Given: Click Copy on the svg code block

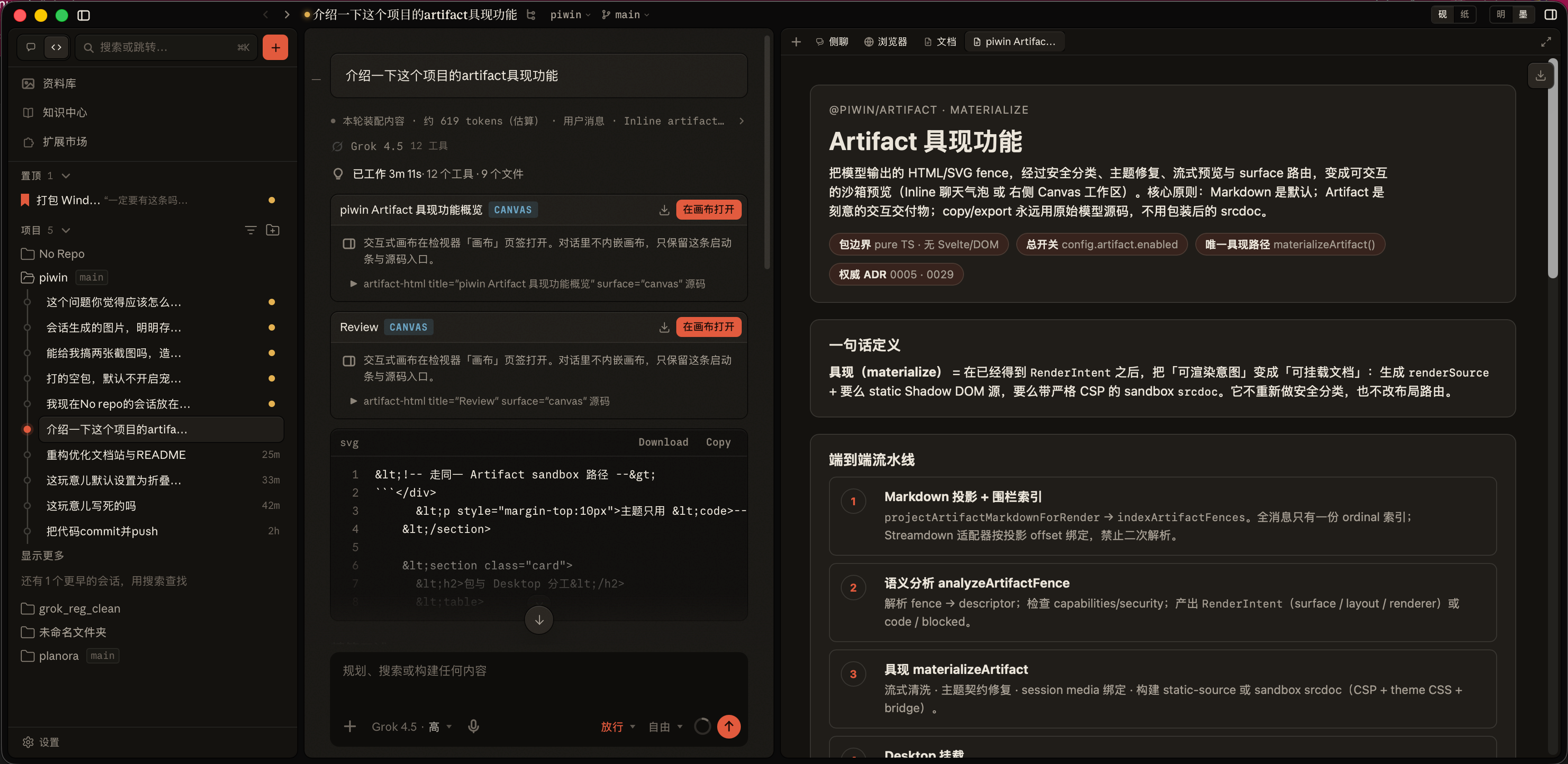Looking at the screenshot, I should [718, 442].
